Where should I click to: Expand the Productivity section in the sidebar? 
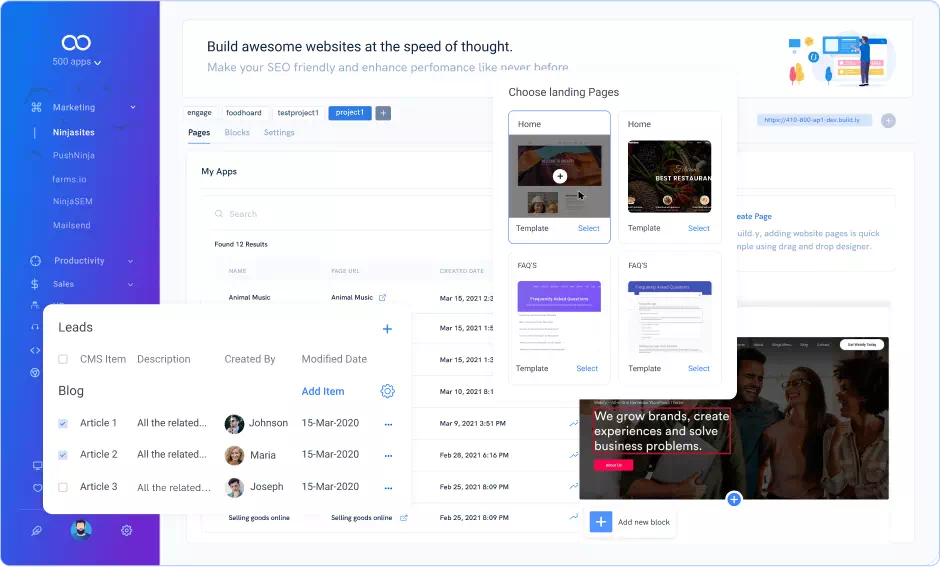130,261
